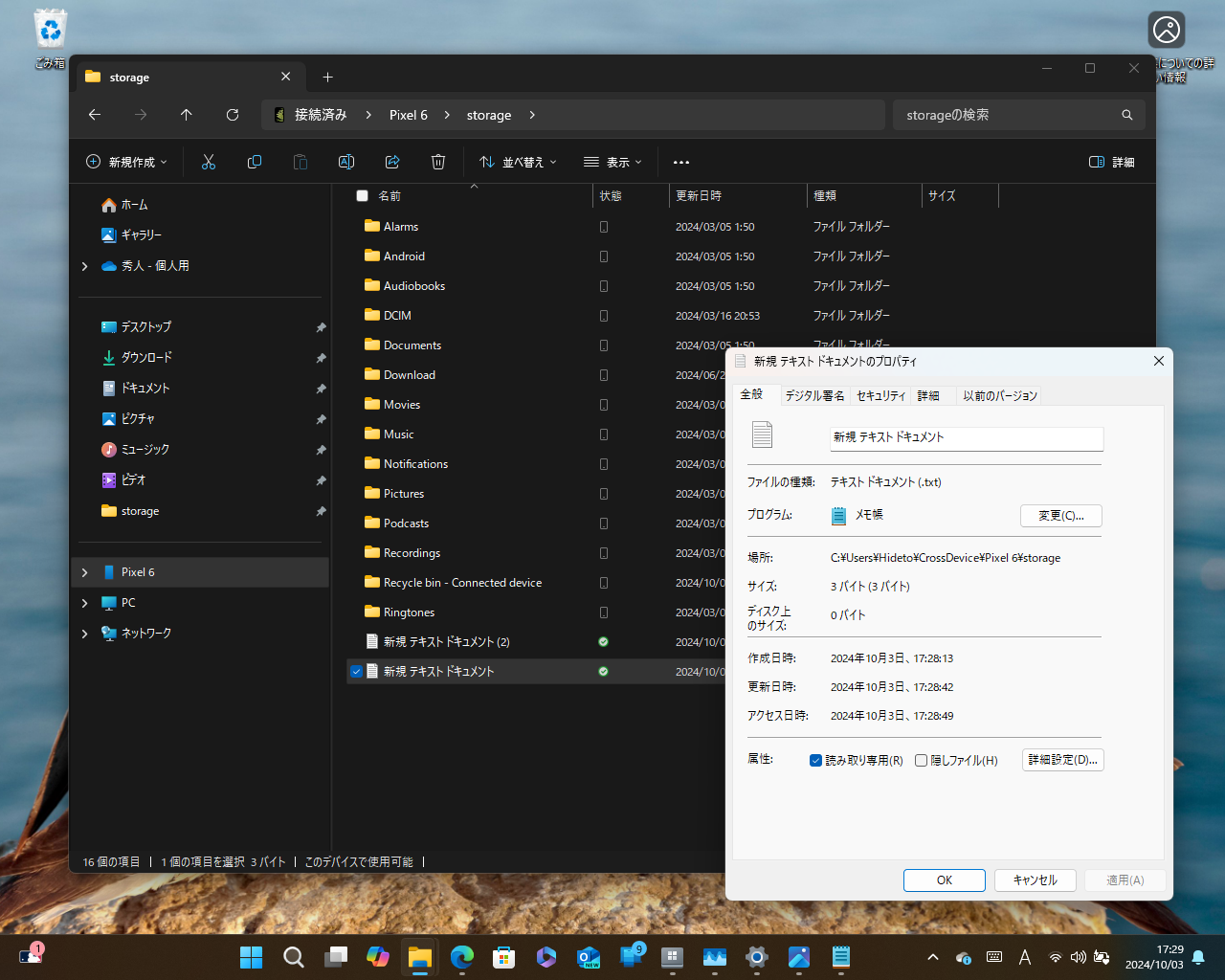Click the Copy icon in the toolbar

(255, 162)
